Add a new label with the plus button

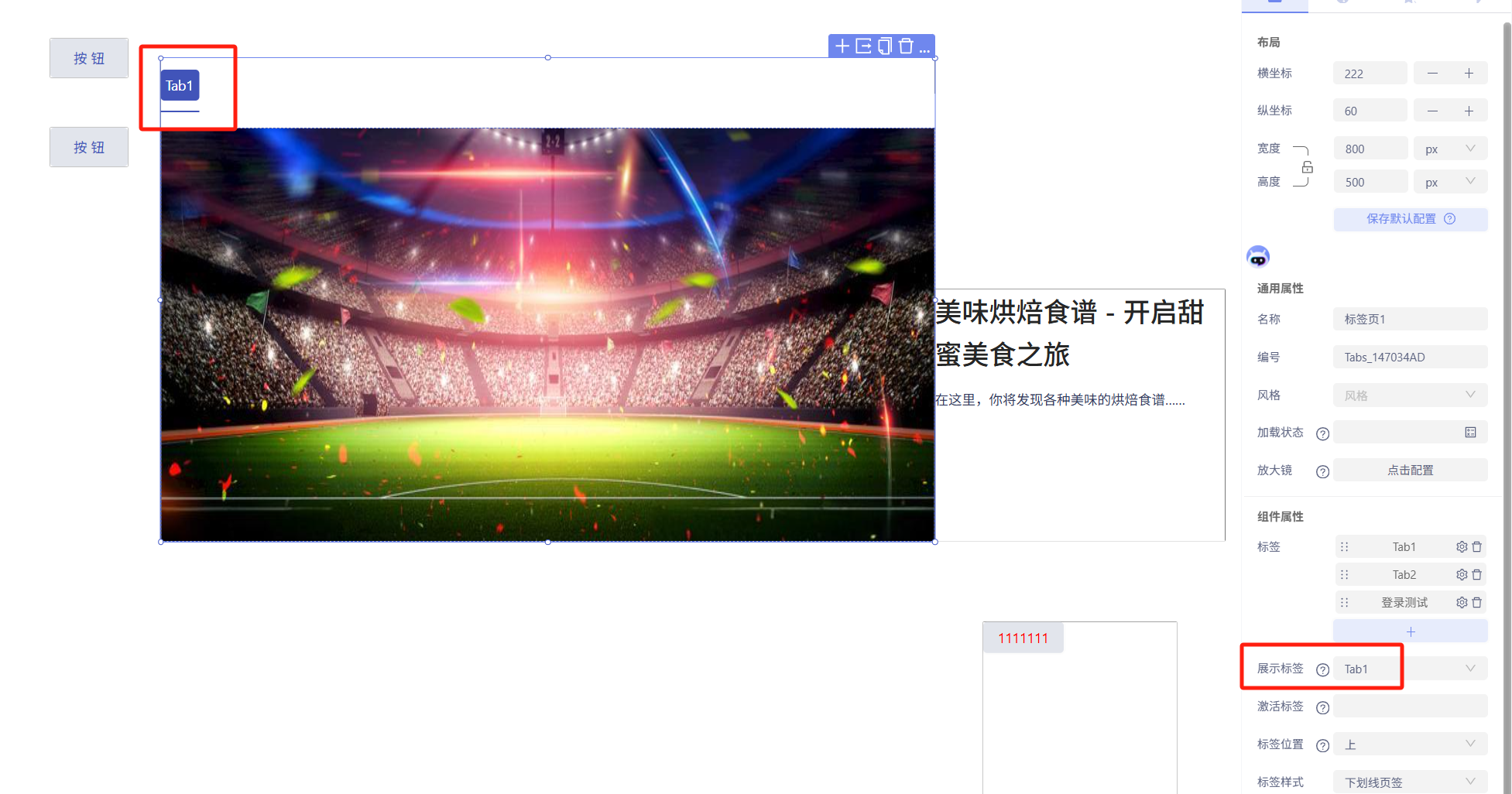click(x=1411, y=631)
